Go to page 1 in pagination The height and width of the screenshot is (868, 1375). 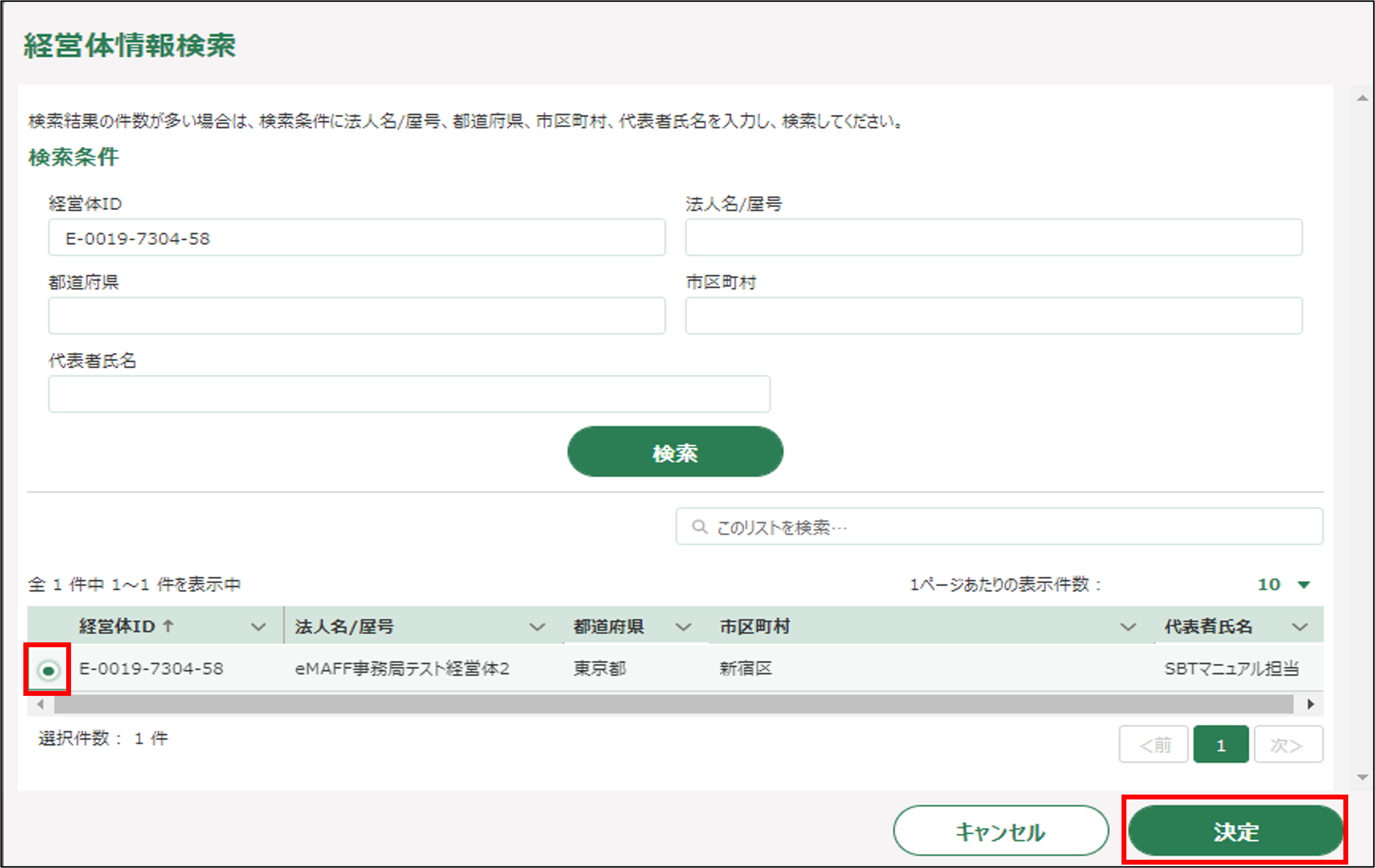(1220, 745)
